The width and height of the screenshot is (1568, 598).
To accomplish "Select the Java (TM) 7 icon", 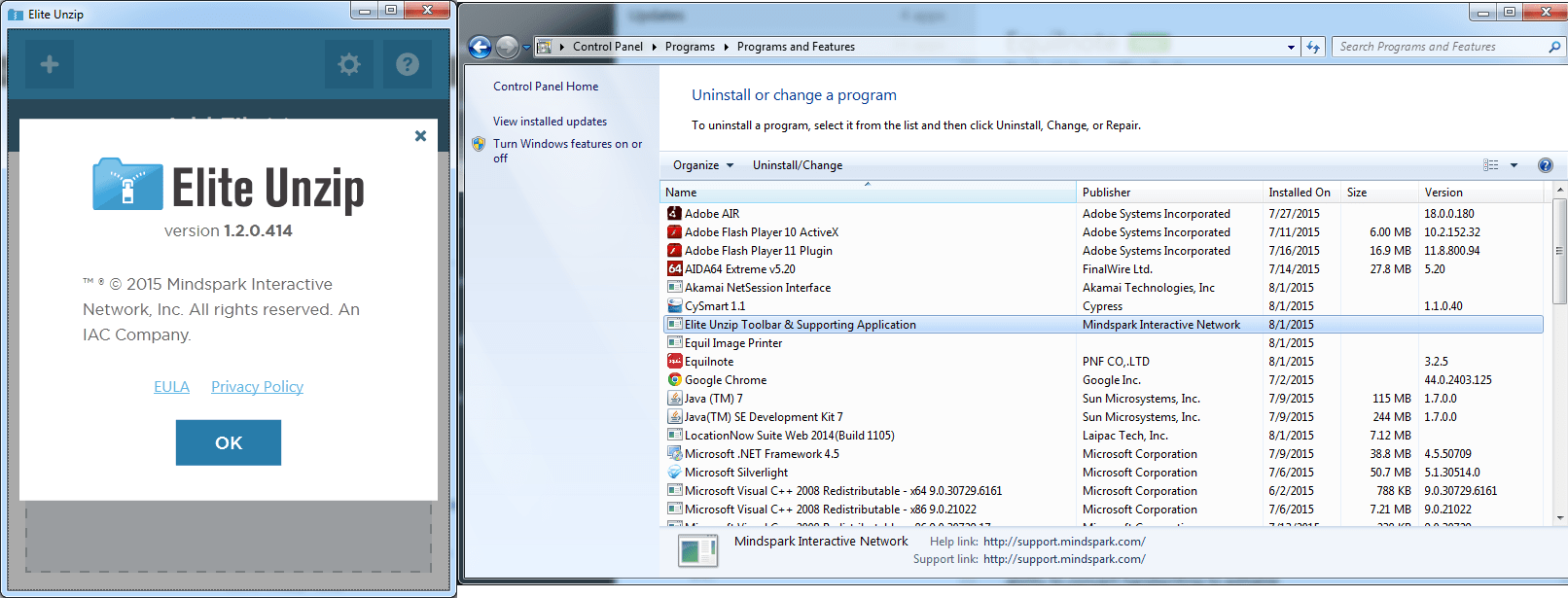I will [x=674, y=398].
